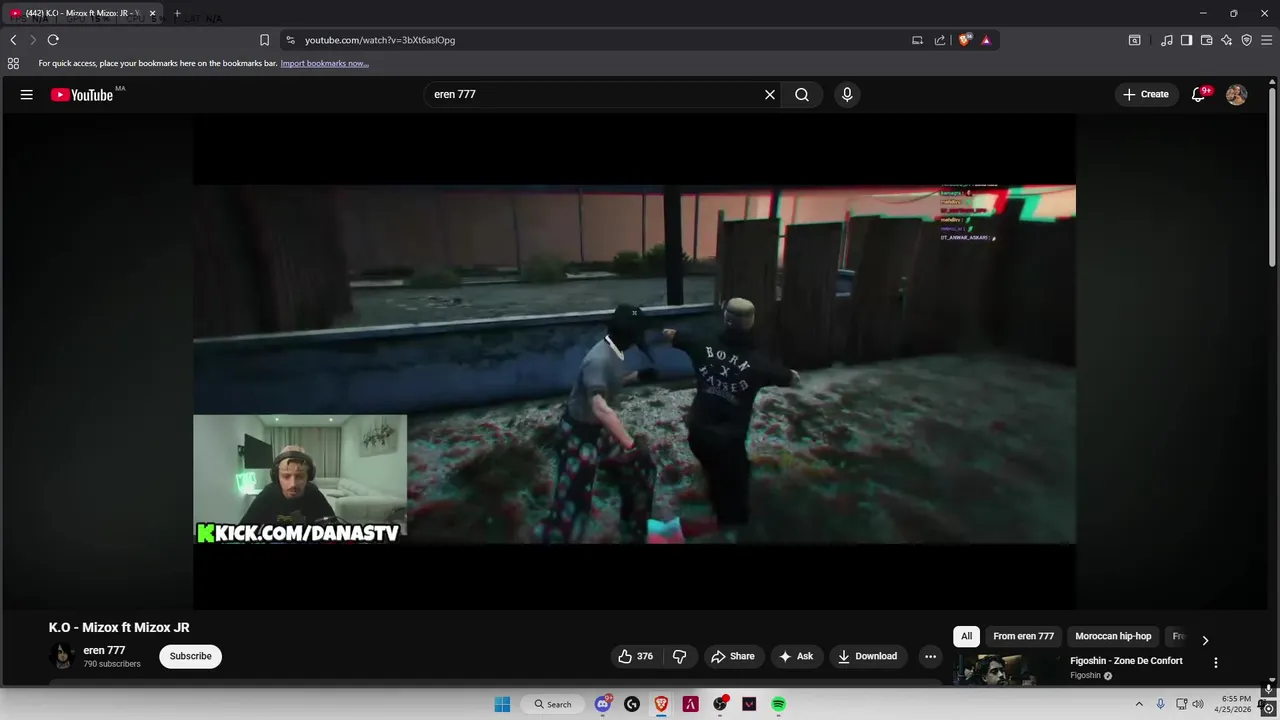
Task: Like the video (376 likes)
Action: tap(635, 657)
